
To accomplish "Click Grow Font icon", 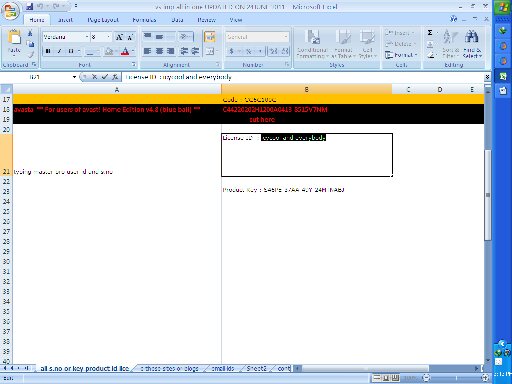I will pyautogui.click(x=119, y=37).
